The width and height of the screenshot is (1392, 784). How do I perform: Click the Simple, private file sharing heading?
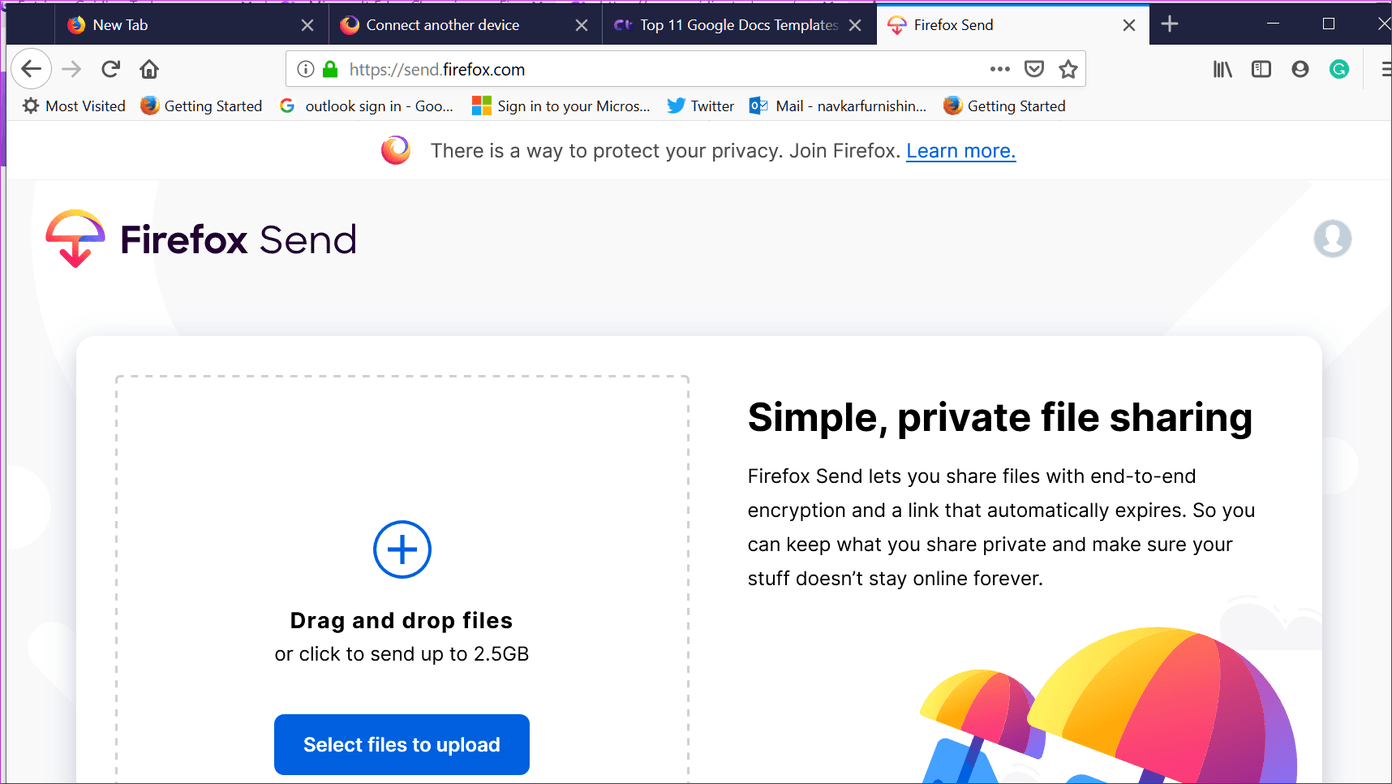(1000, 417)
